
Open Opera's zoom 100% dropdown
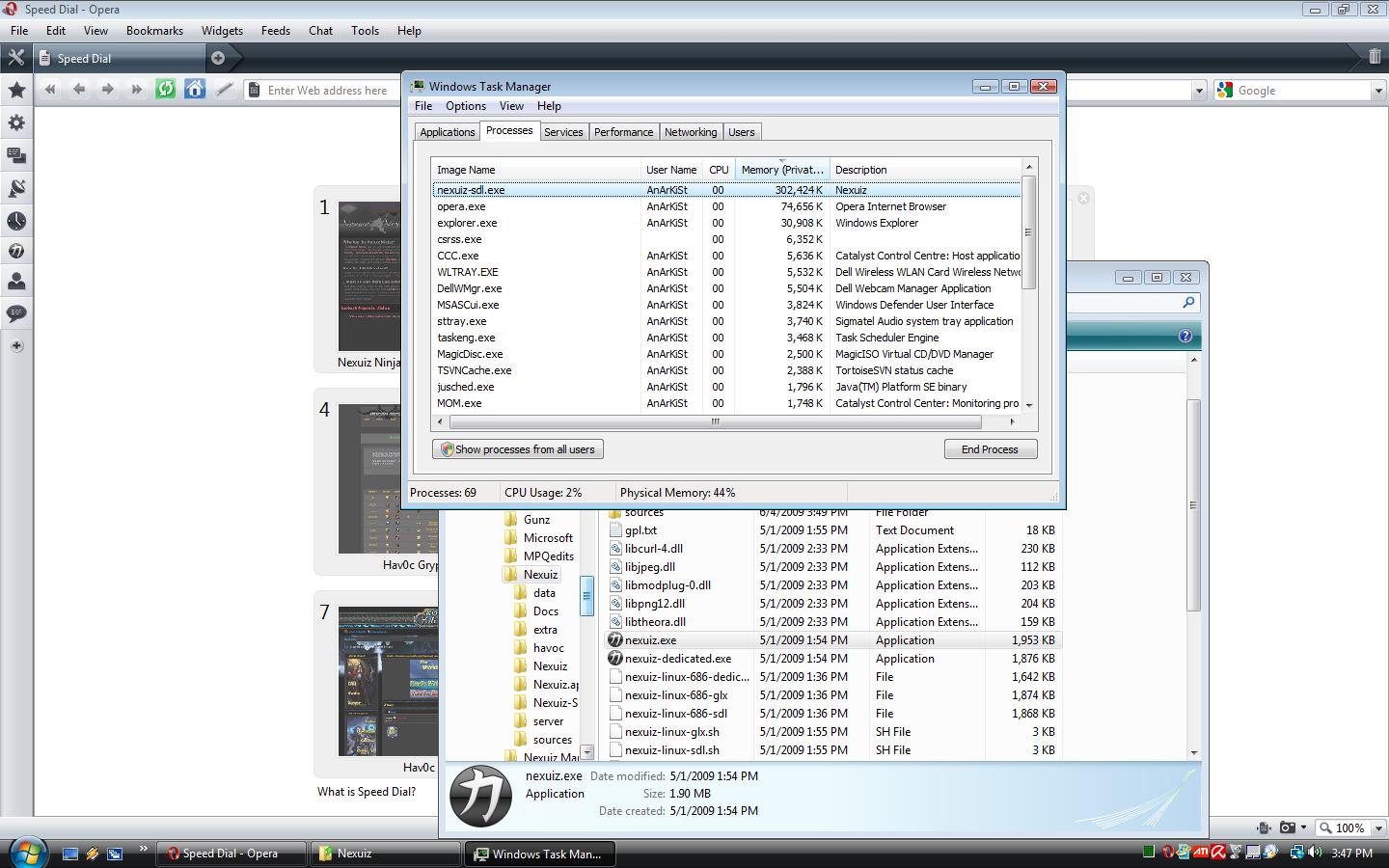tap(1377, 828)
